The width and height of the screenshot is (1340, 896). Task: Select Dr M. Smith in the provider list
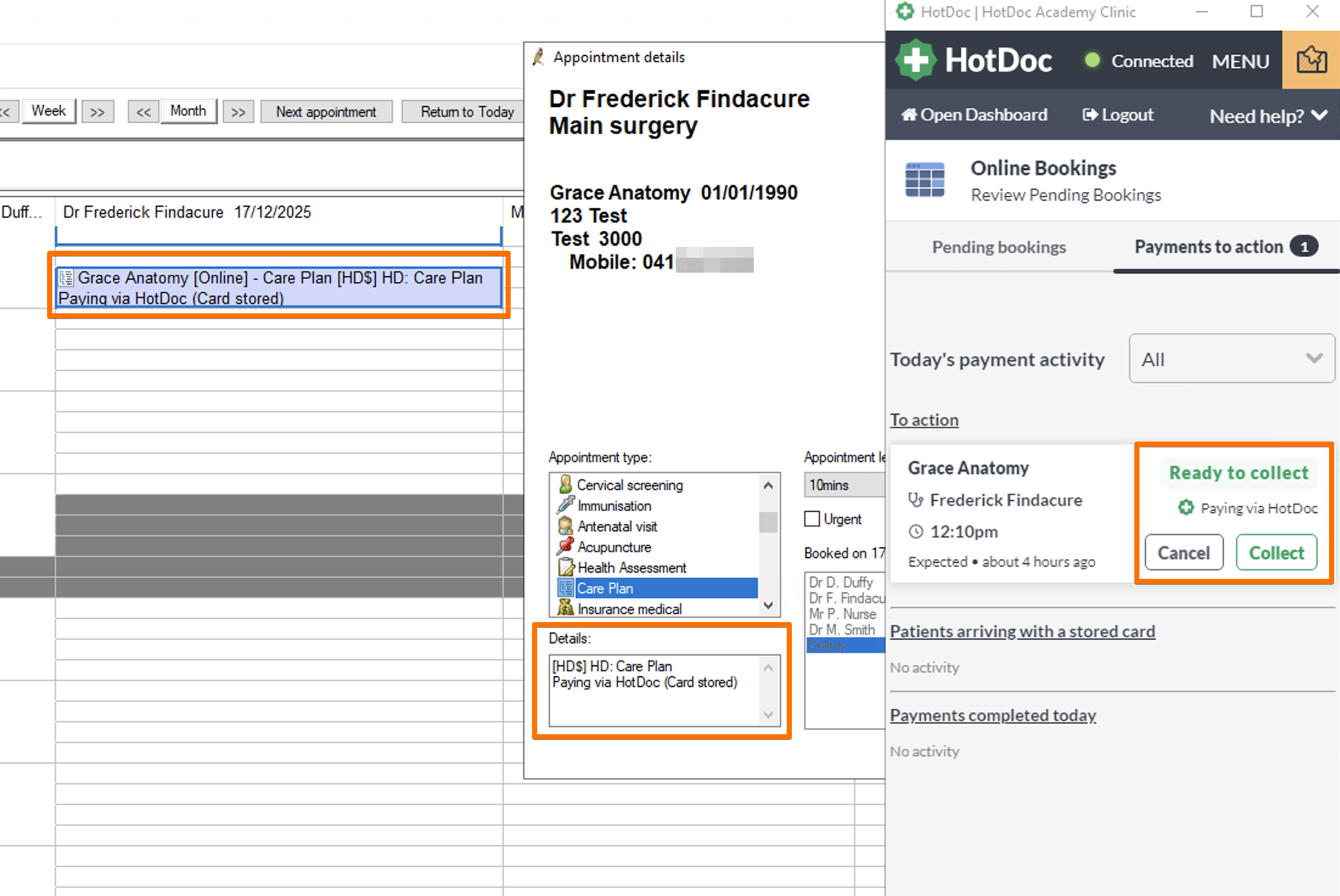(x=842, y=630)
